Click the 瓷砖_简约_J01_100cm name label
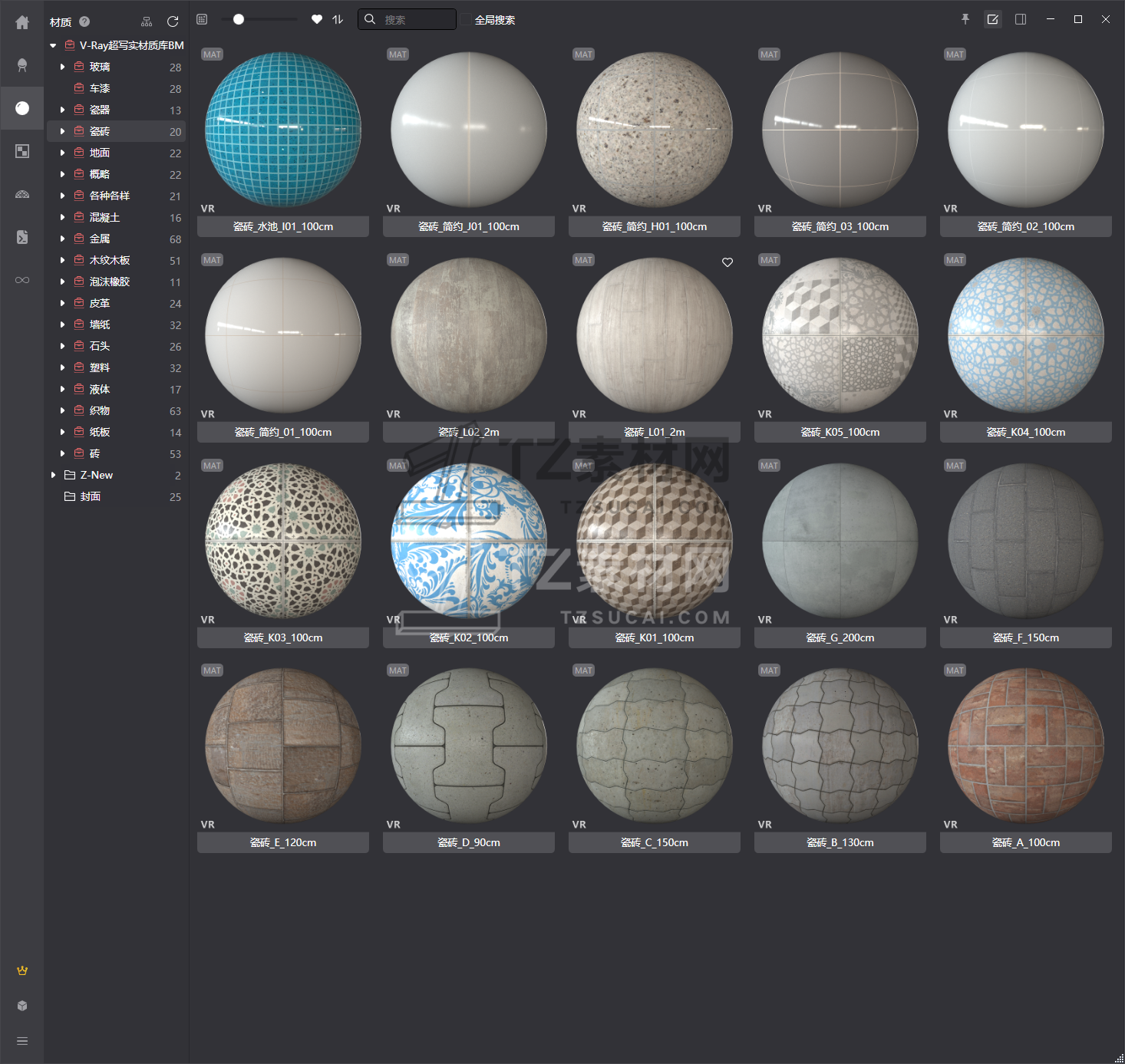Image resolution: width=1125 pixels, height=1064 pixels. pos(469,226)
